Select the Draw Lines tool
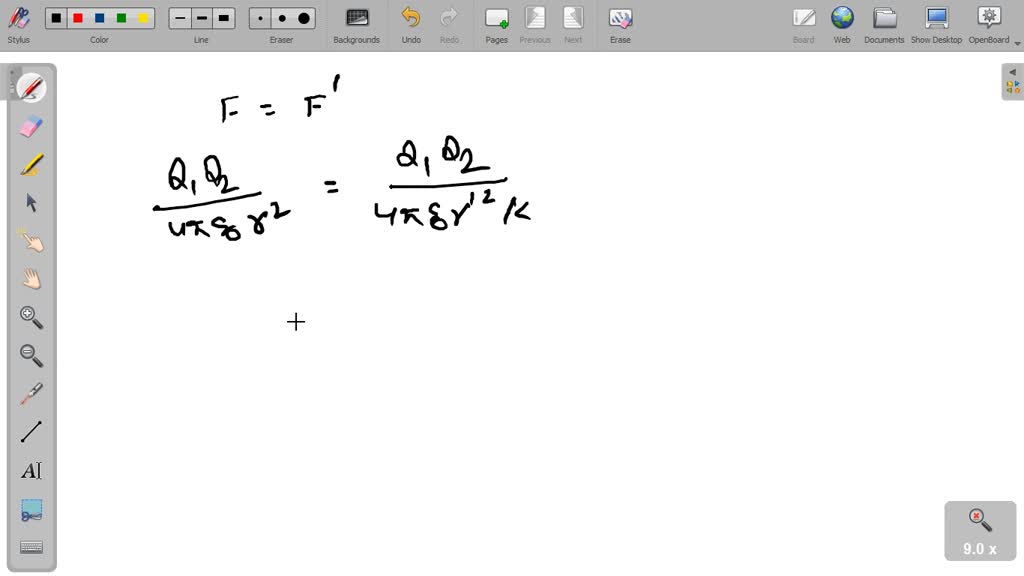This screenshot has height=576, width=1024. click(x=30, y=432)
